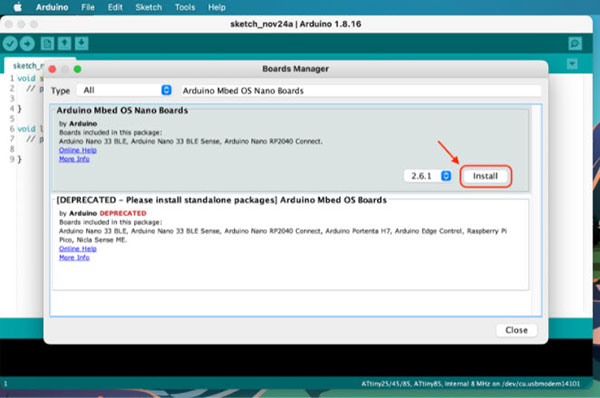Open the Sketch menu
Image resolution: width=600 pixels, height=398 pixels.
pos(148,7)
